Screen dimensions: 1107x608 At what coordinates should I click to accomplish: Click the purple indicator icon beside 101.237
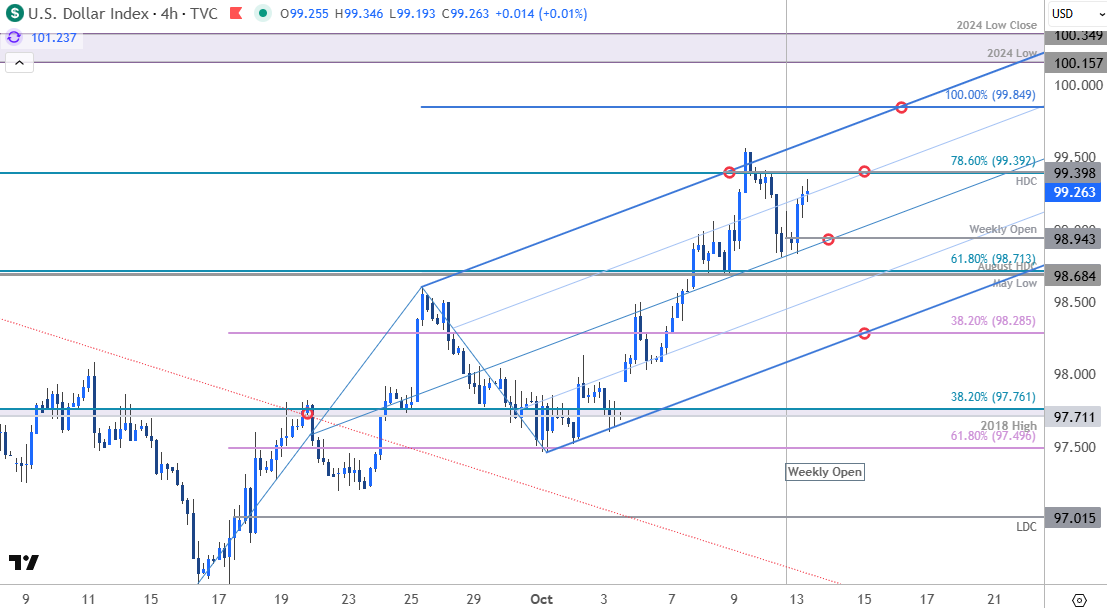14,37
